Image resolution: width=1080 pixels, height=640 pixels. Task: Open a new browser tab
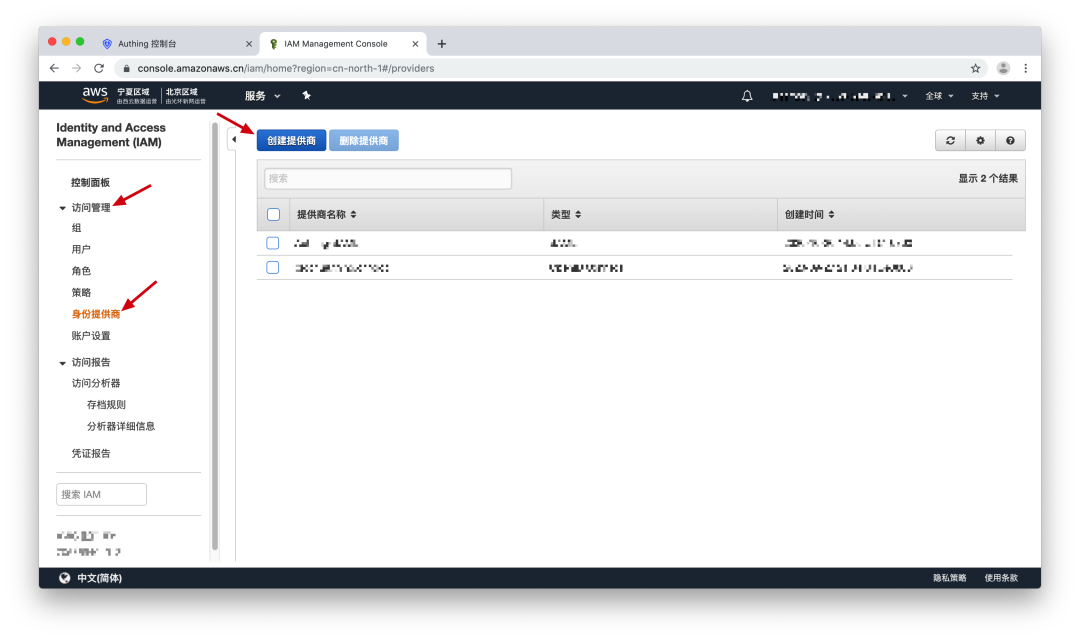pos(442,43)
